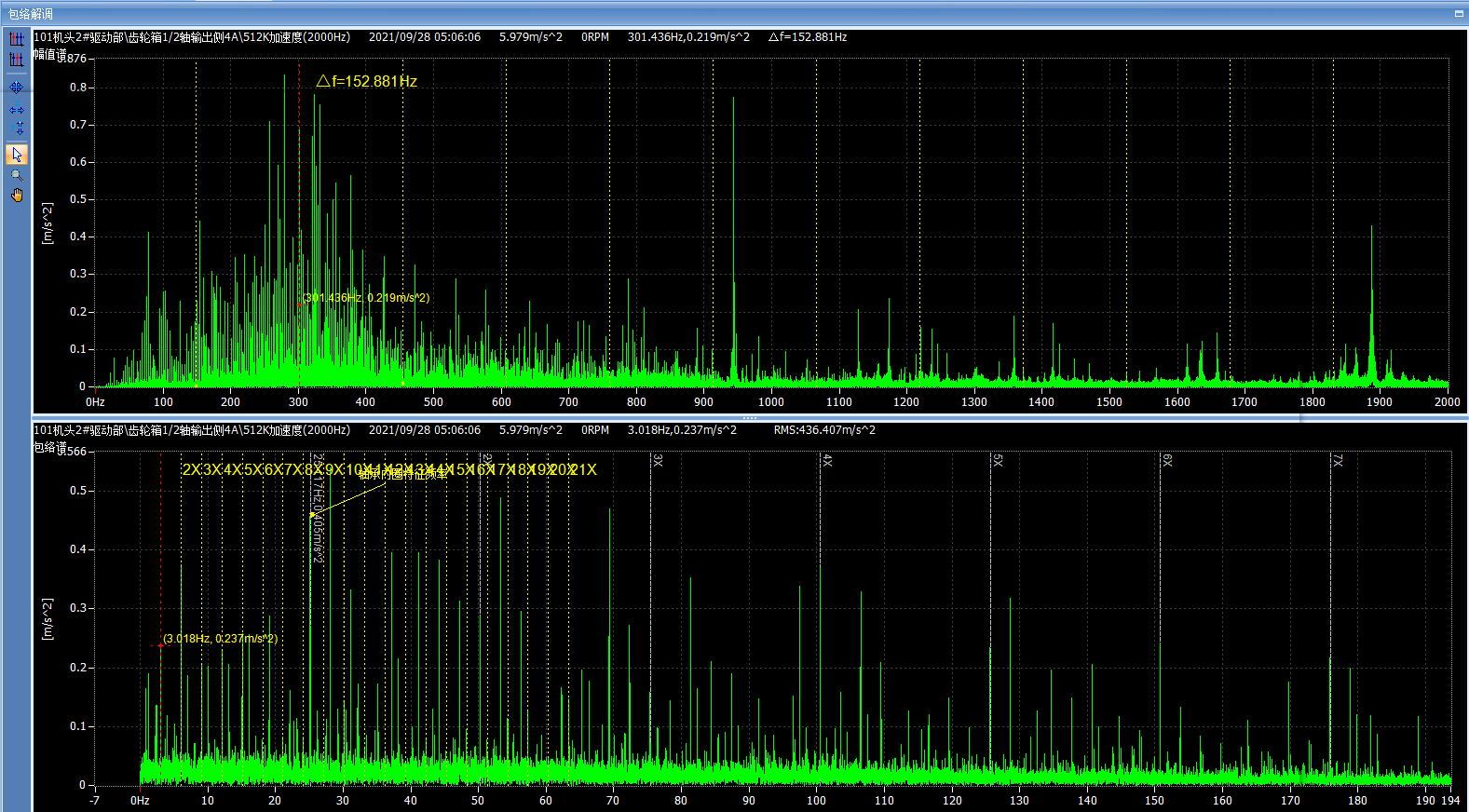This screenshot has width=1469, height=812.
Task: Click the first spectrum cursor icon in toolbar
Action: (x=17, y=39)
